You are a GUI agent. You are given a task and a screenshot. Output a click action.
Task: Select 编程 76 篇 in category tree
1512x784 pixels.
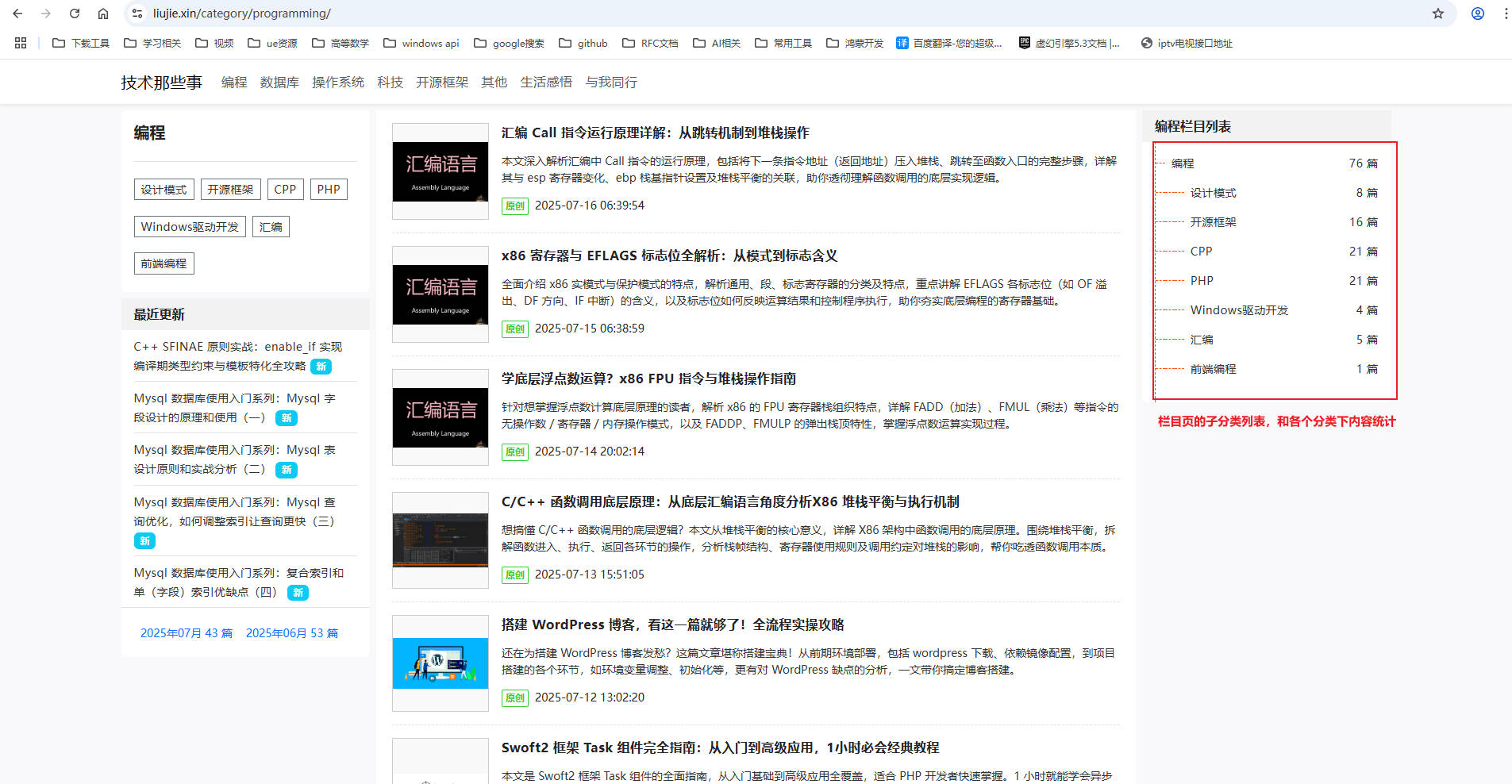click(1274, 163)
